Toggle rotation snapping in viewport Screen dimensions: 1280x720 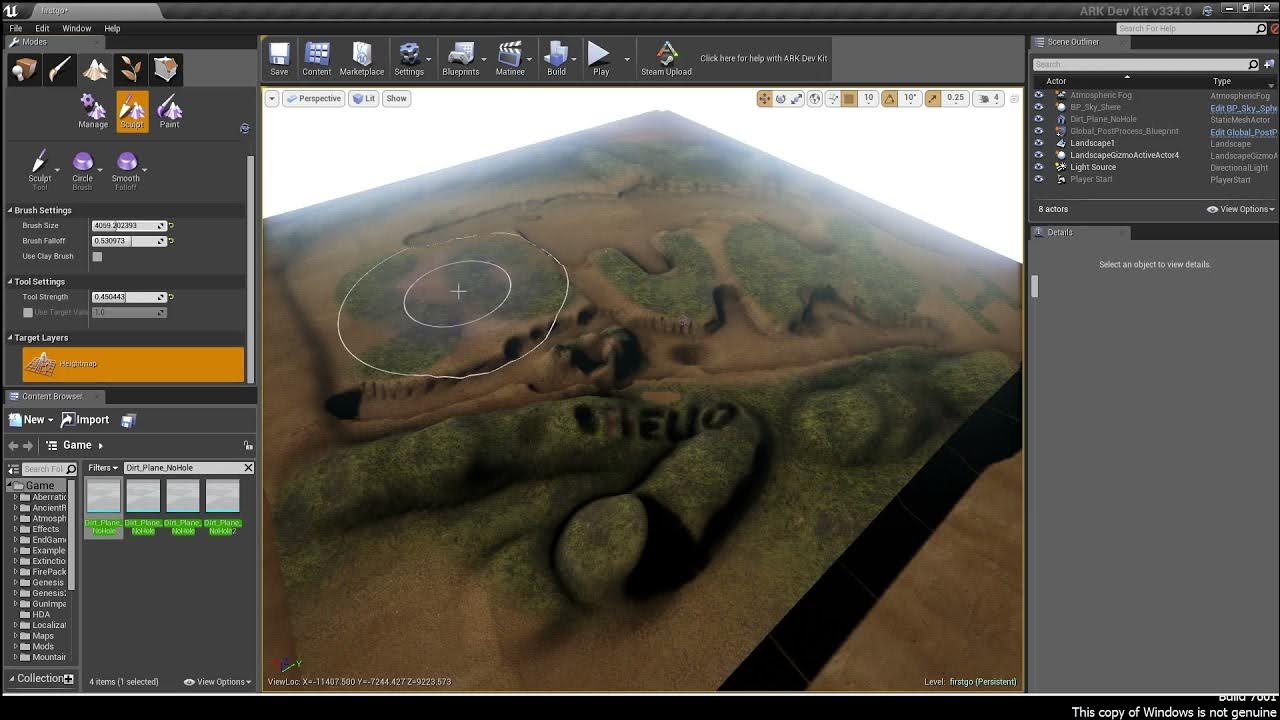click(x=889, y=98)
